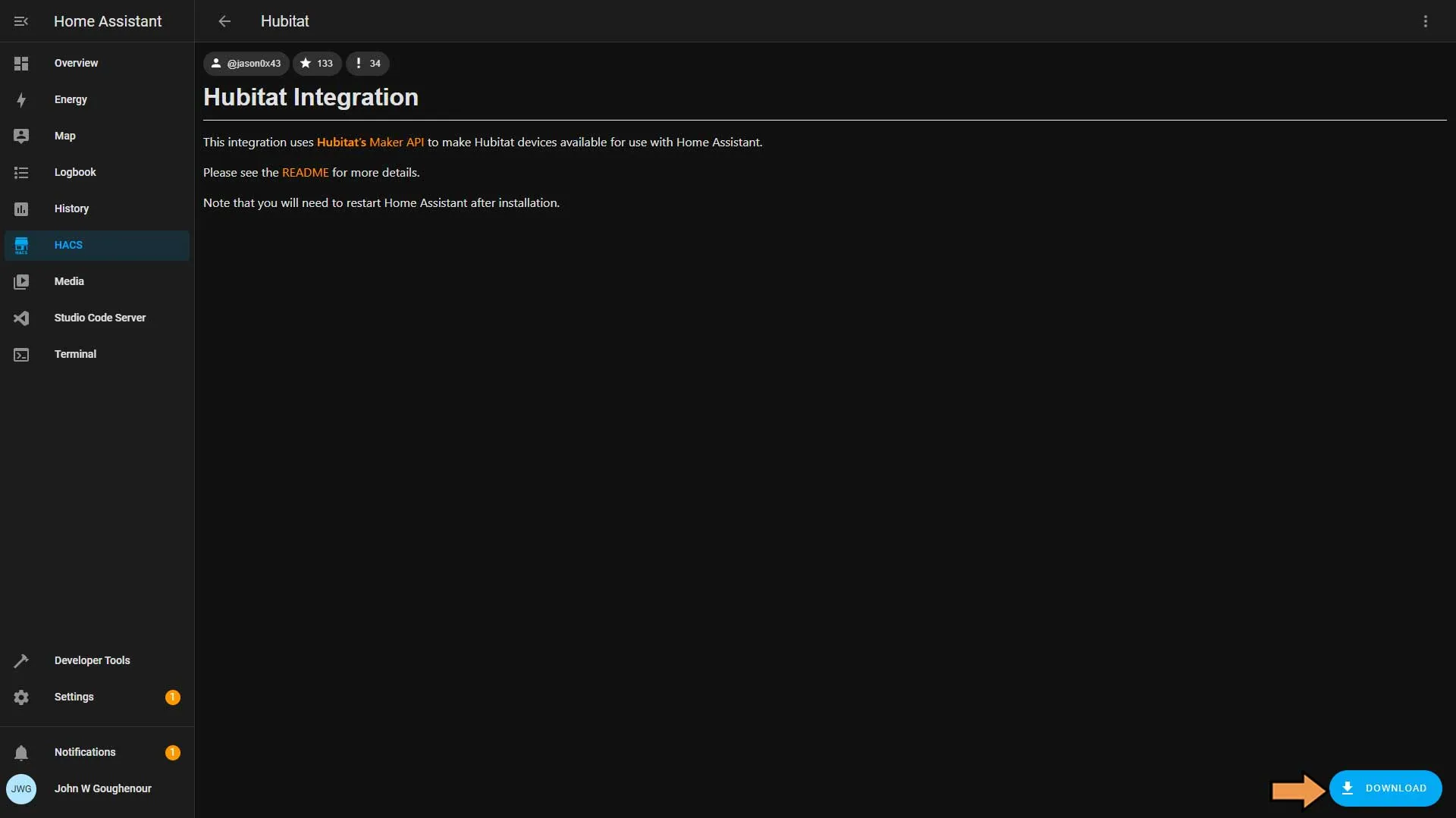Select Media in the sidebar
Viewport: 1456px width, 818px height.
[x=97, y=282]
